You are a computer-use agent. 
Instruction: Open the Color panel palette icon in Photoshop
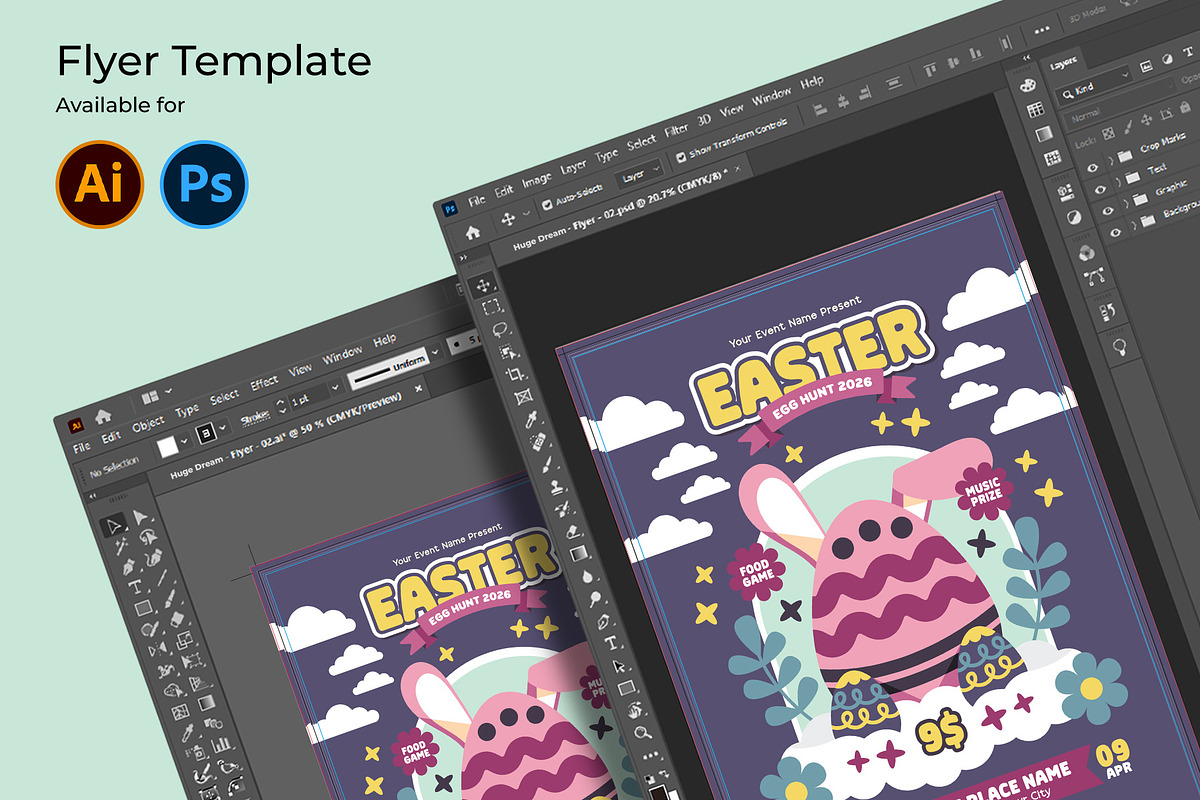click(1028, 85)
